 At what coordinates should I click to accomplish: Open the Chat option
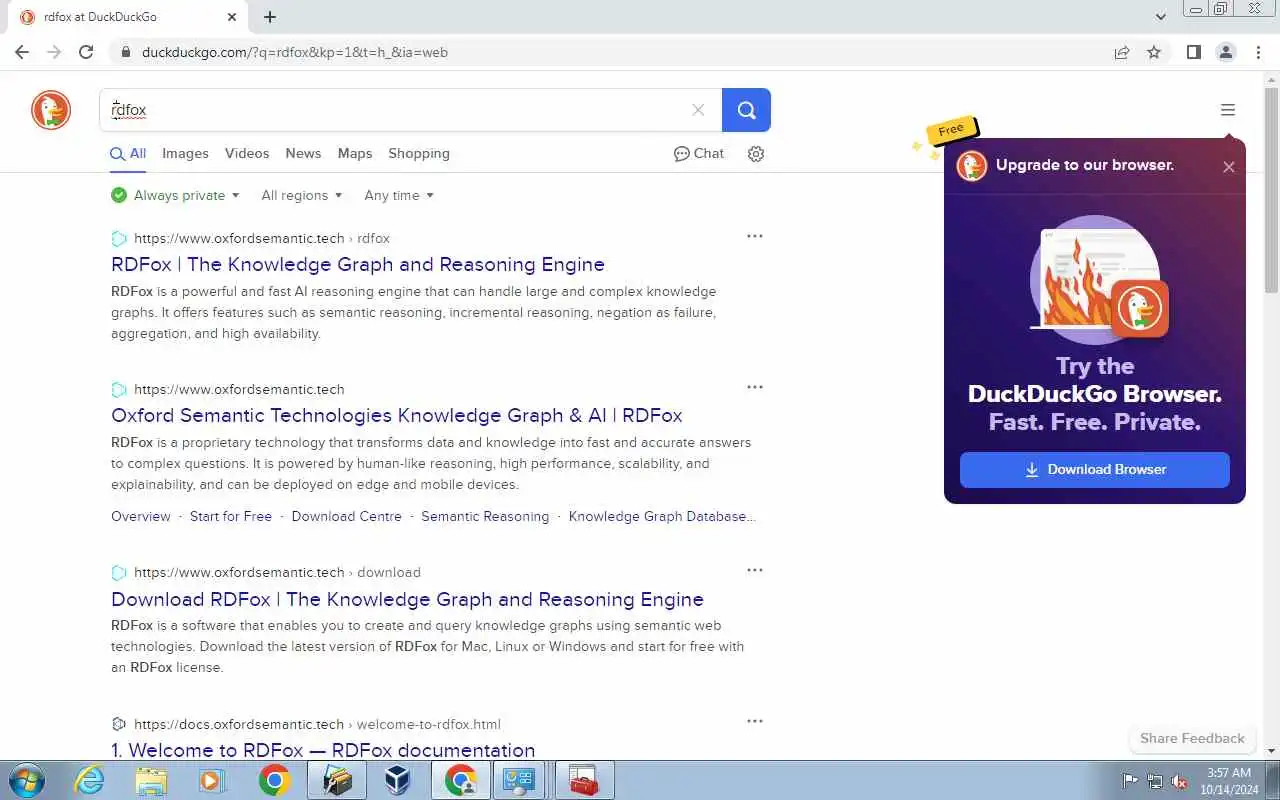(698, 153)
